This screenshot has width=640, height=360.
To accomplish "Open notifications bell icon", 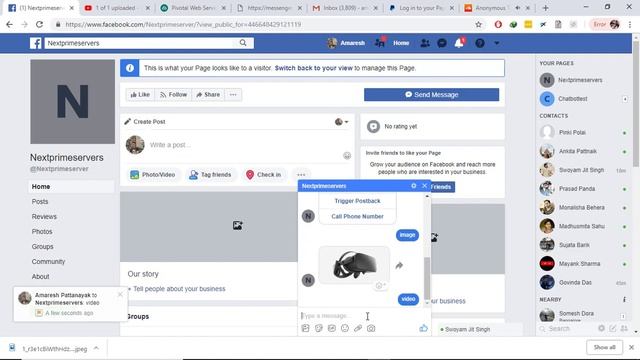I will tap(459, 42).
